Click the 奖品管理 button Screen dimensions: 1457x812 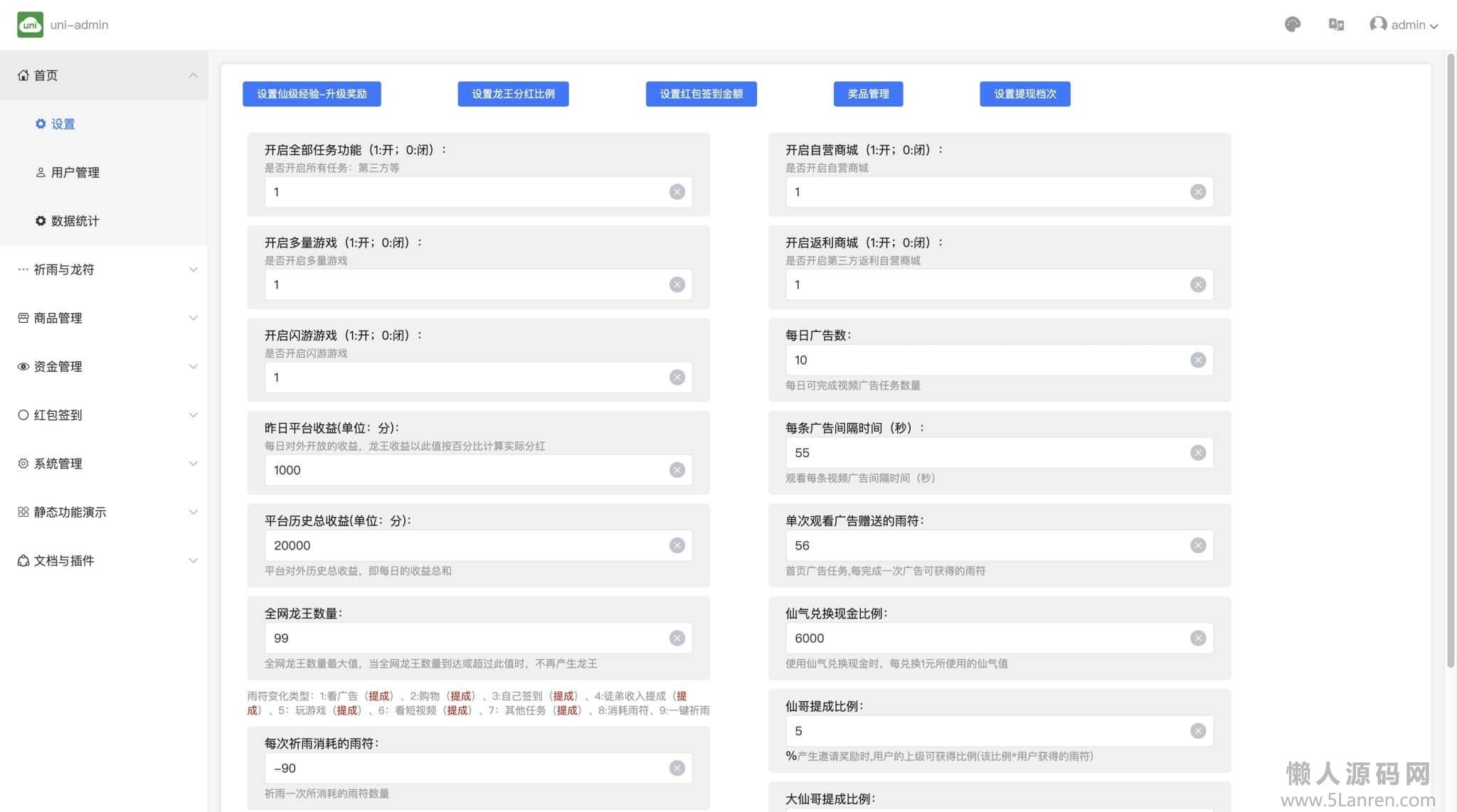(868, 94)
